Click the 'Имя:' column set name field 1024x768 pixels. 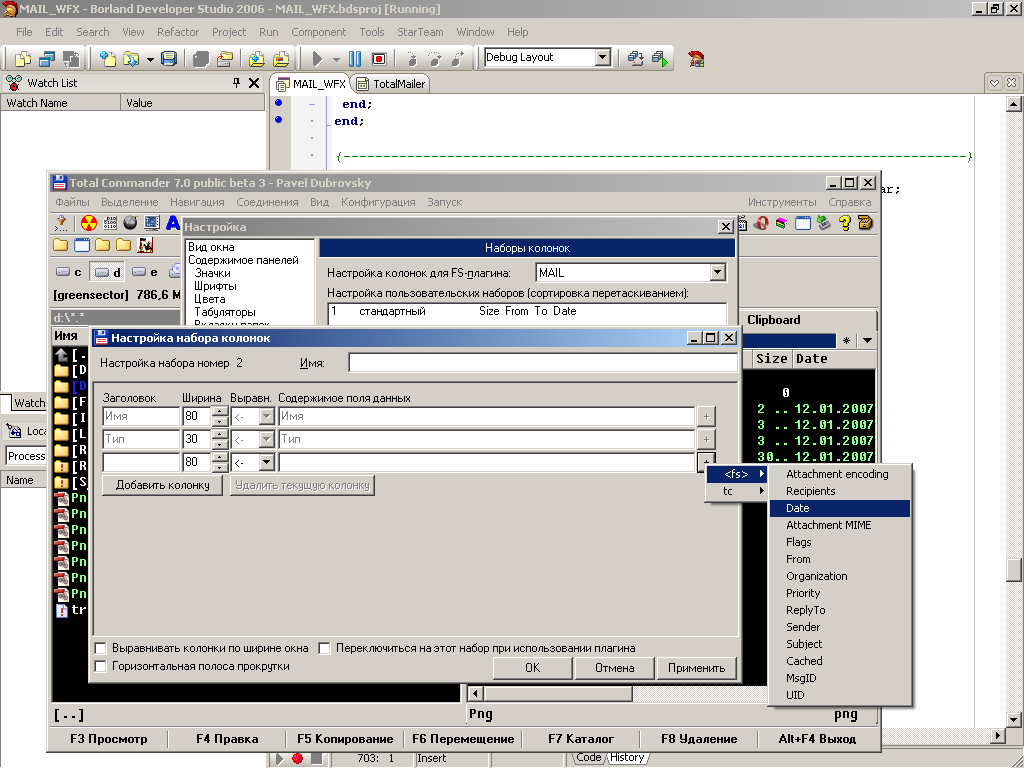tap(543, 362)
